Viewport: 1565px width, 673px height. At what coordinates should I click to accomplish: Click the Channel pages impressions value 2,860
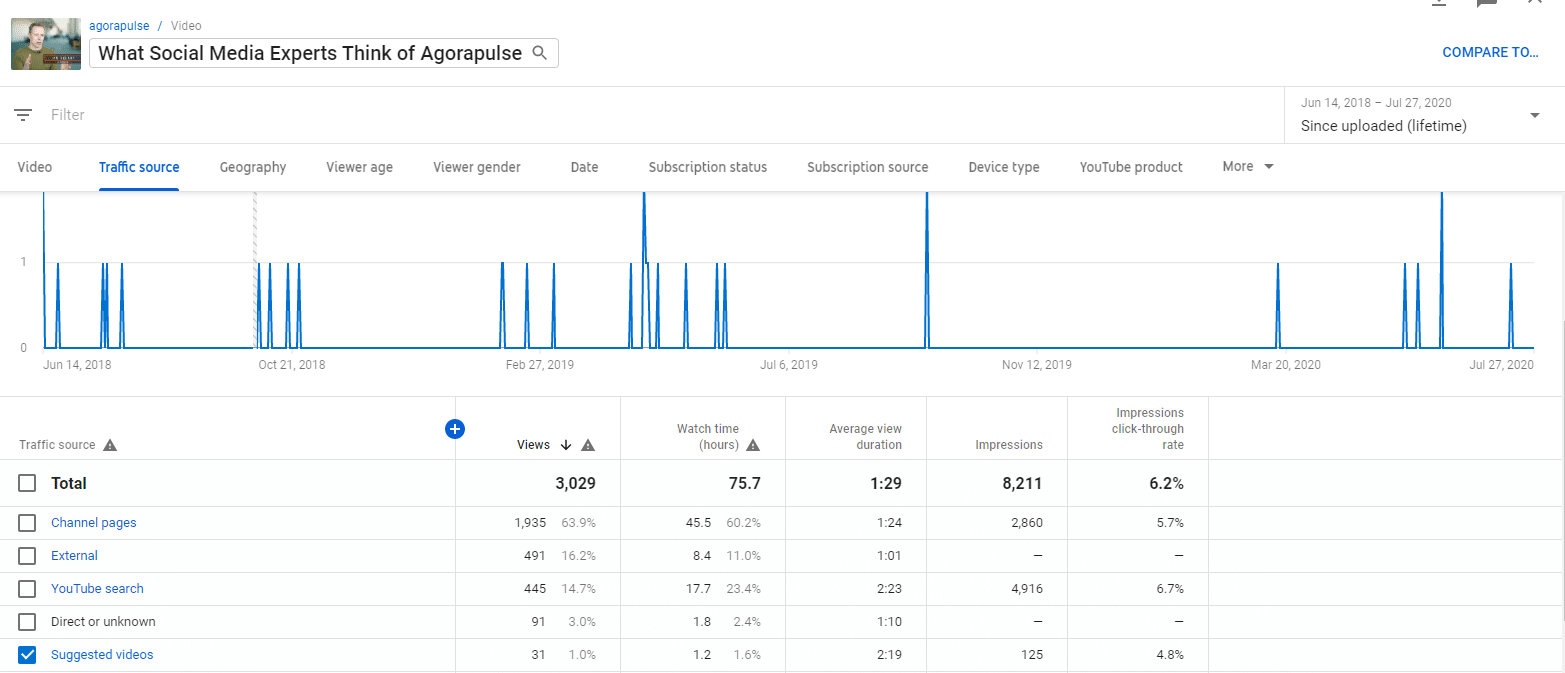[x=1027, y=523]
